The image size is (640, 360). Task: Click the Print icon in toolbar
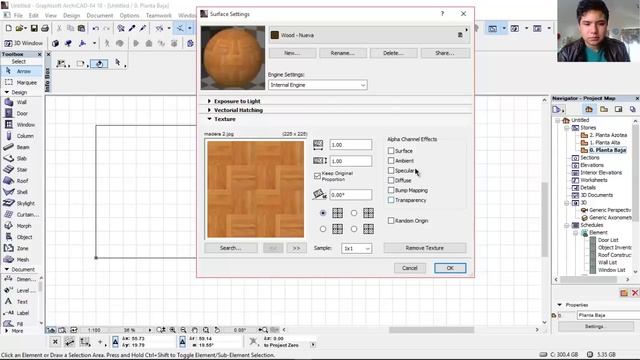[x=45, y=28]
